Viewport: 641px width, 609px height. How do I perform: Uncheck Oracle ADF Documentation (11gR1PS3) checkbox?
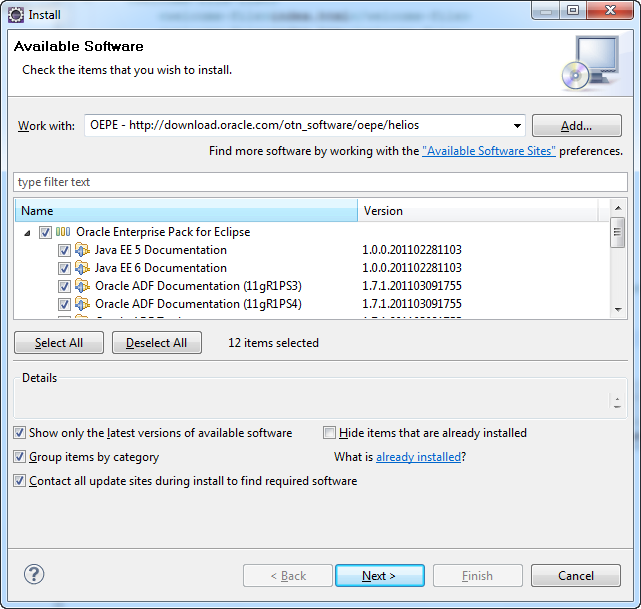coord(64,286)
